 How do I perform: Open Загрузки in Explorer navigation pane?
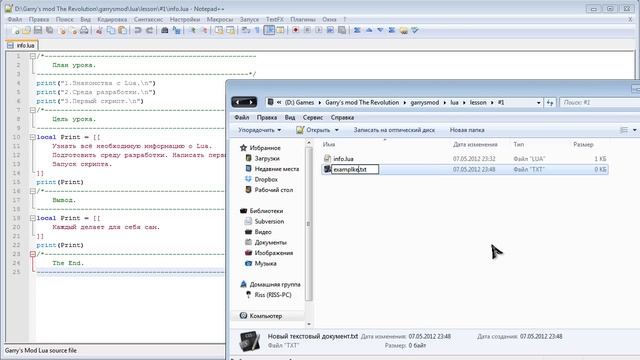(x=267, y=158)
